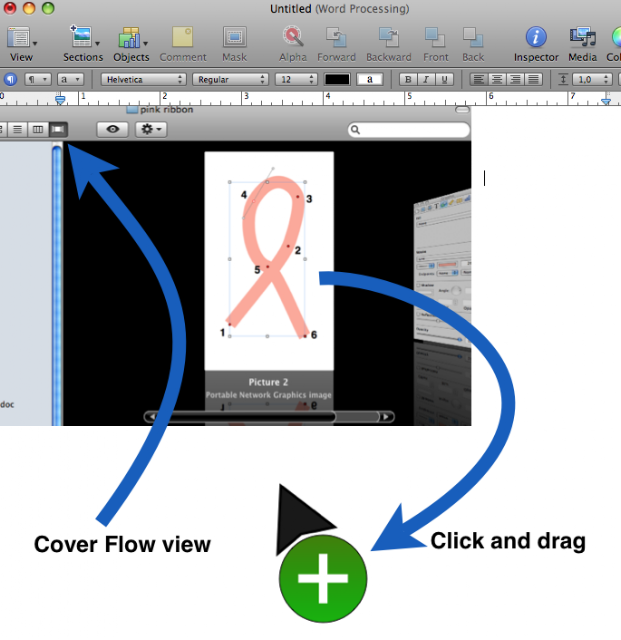The image size is (621, 640).
Task: Click the Quick Look eye button
Action: coord(113,129)
